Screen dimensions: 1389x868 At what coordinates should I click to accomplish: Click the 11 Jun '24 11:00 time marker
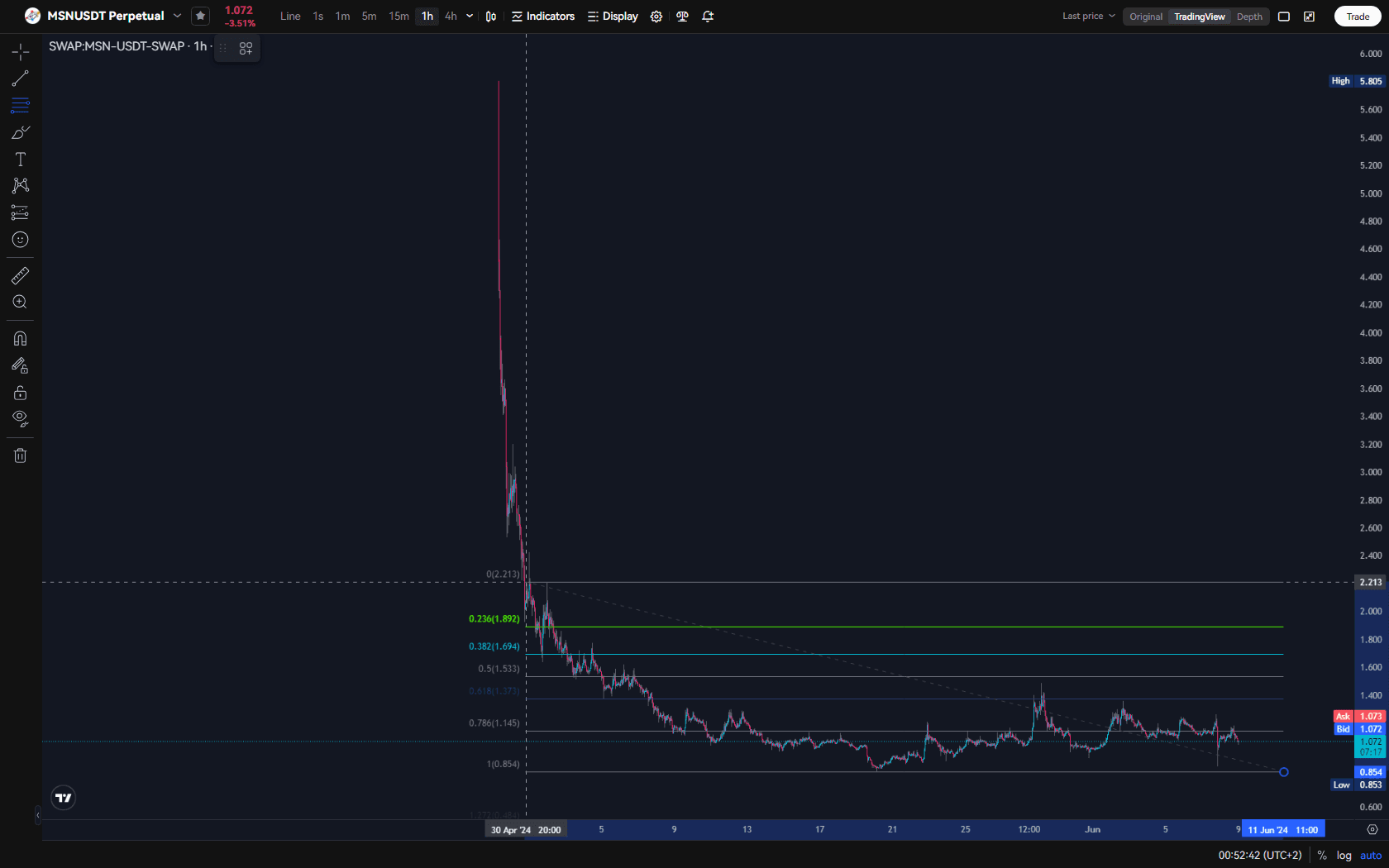[1283, 830]
